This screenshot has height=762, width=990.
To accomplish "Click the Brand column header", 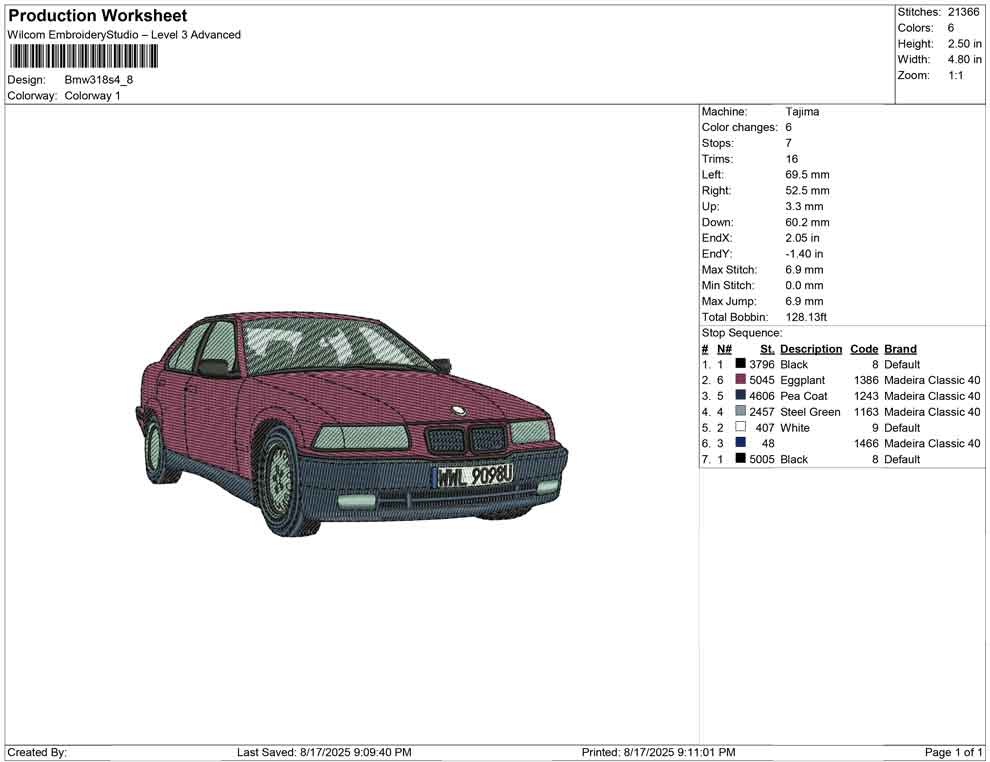I will 900,349.
